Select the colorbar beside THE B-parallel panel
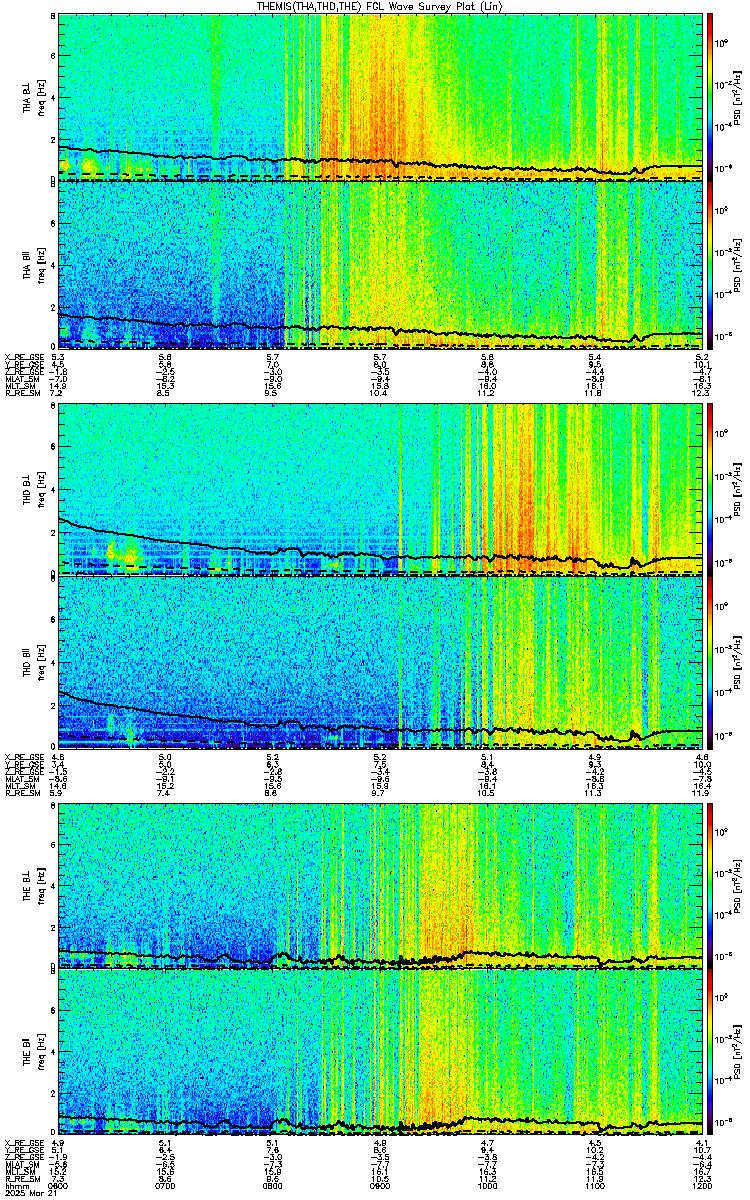This screenshot has height=1200, width=750. (x=711, y=1053)
